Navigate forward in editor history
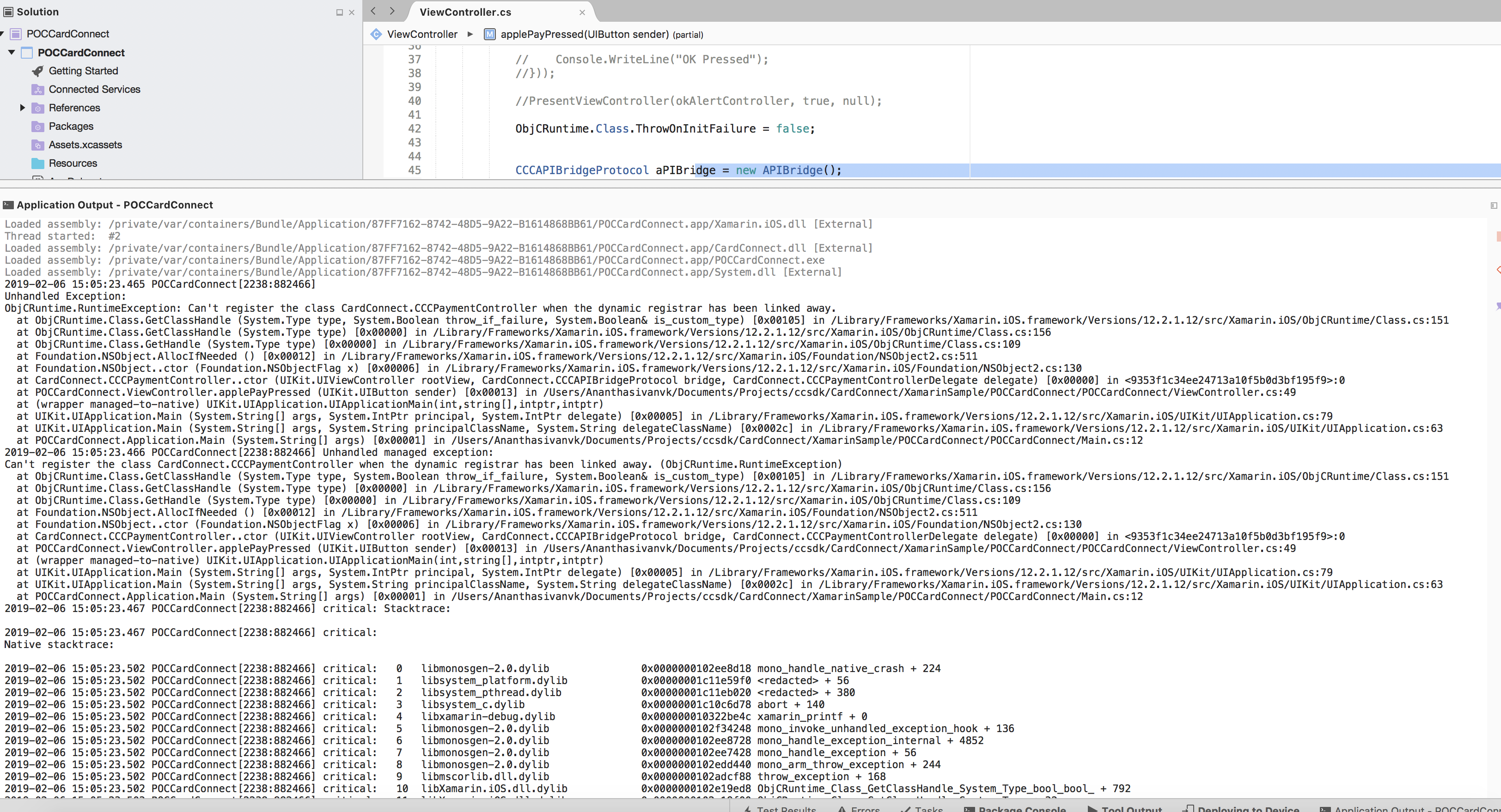Screen dimensions: 1501x812 click(392, 11)
